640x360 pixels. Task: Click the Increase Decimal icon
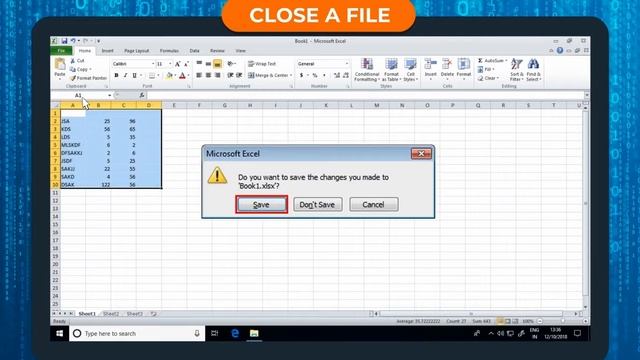click(337, 75)
